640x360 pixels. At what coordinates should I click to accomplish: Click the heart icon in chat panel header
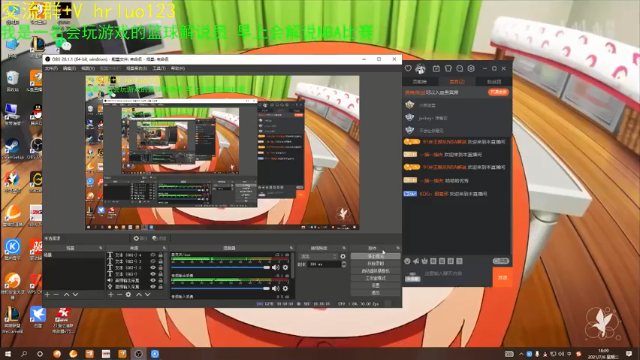[408, 69]
